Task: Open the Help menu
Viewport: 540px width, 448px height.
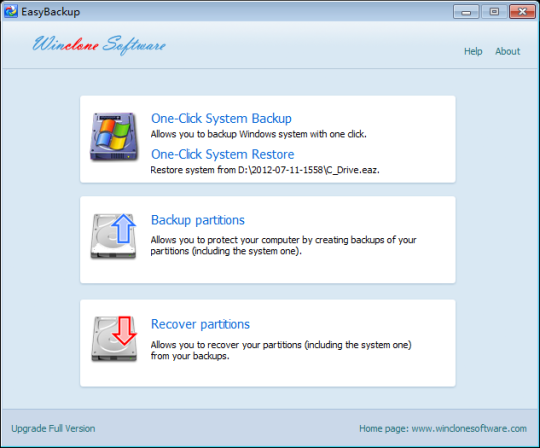Action: click(473, 51)
